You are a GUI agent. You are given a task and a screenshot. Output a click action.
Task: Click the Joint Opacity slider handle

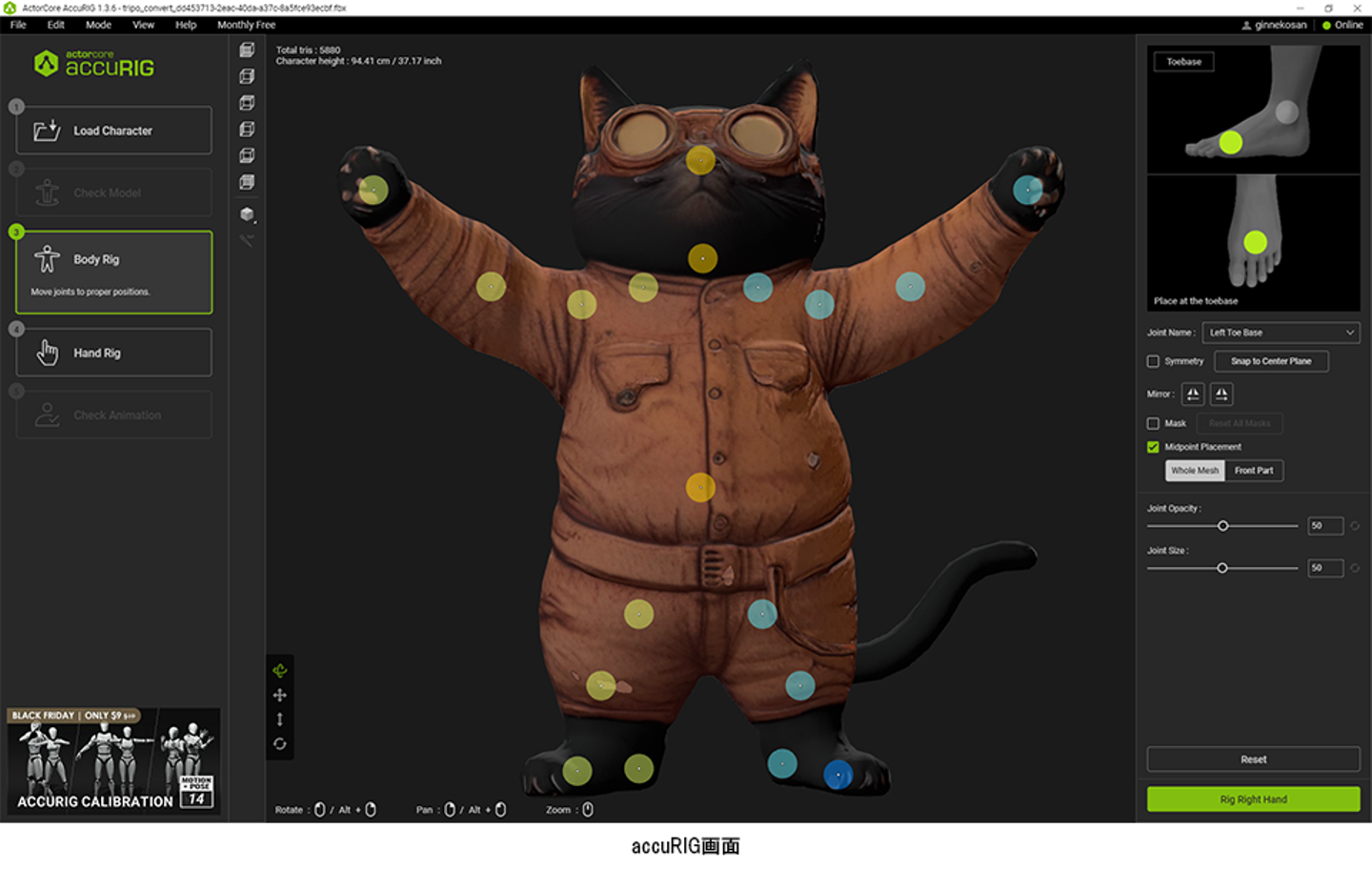[x=1223, y=526]
